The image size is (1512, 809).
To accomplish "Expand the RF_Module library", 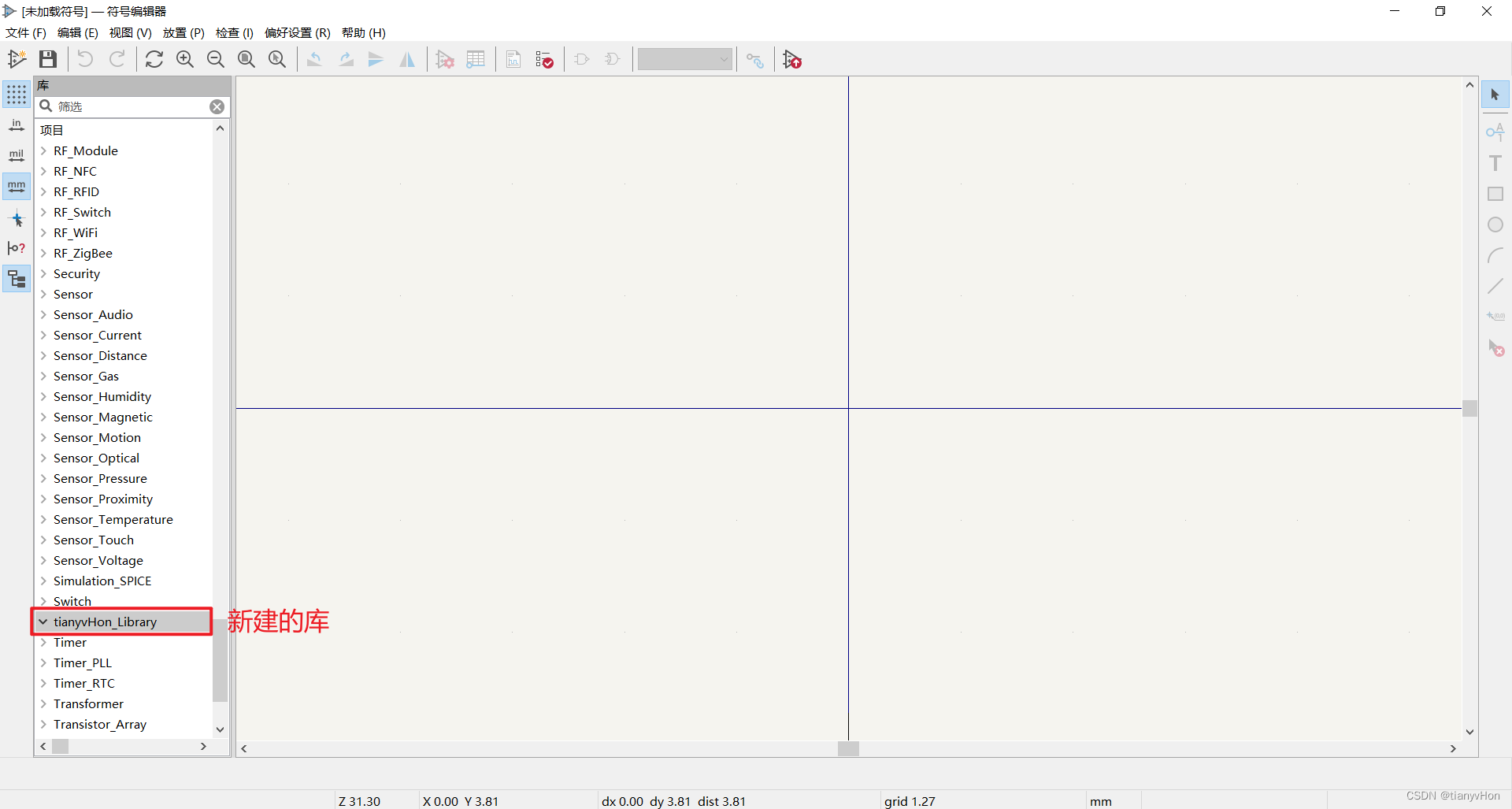I will click(43, 150).
